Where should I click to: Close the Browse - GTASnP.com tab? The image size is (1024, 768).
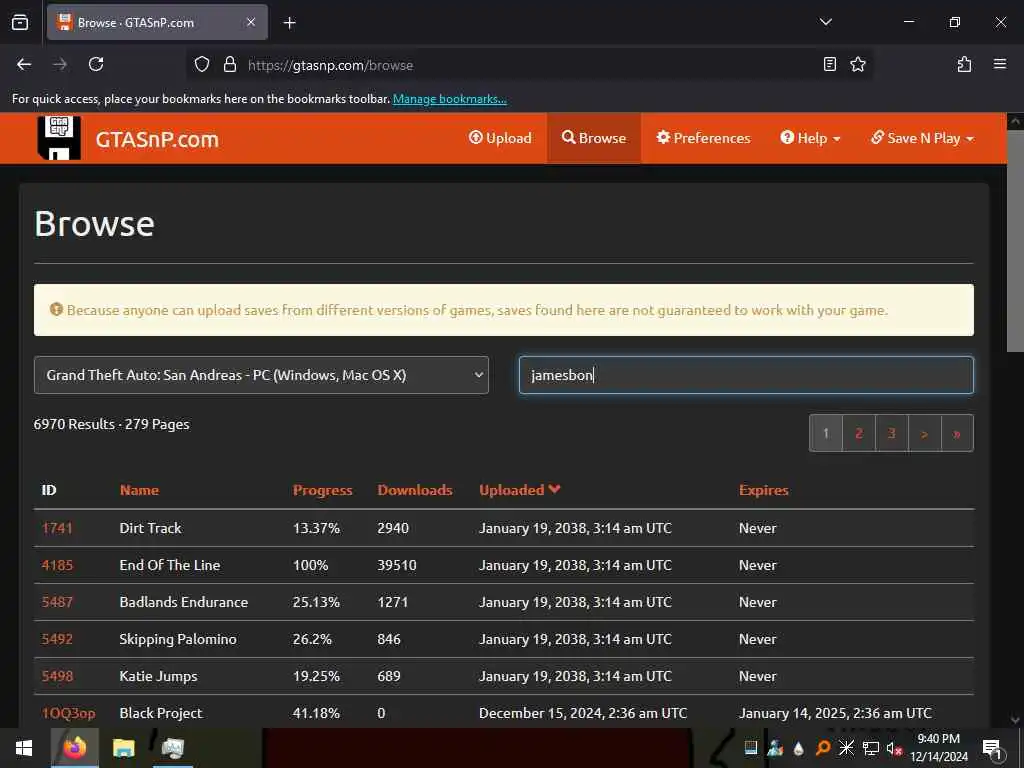pyautogui.click(x=251, y=22)
